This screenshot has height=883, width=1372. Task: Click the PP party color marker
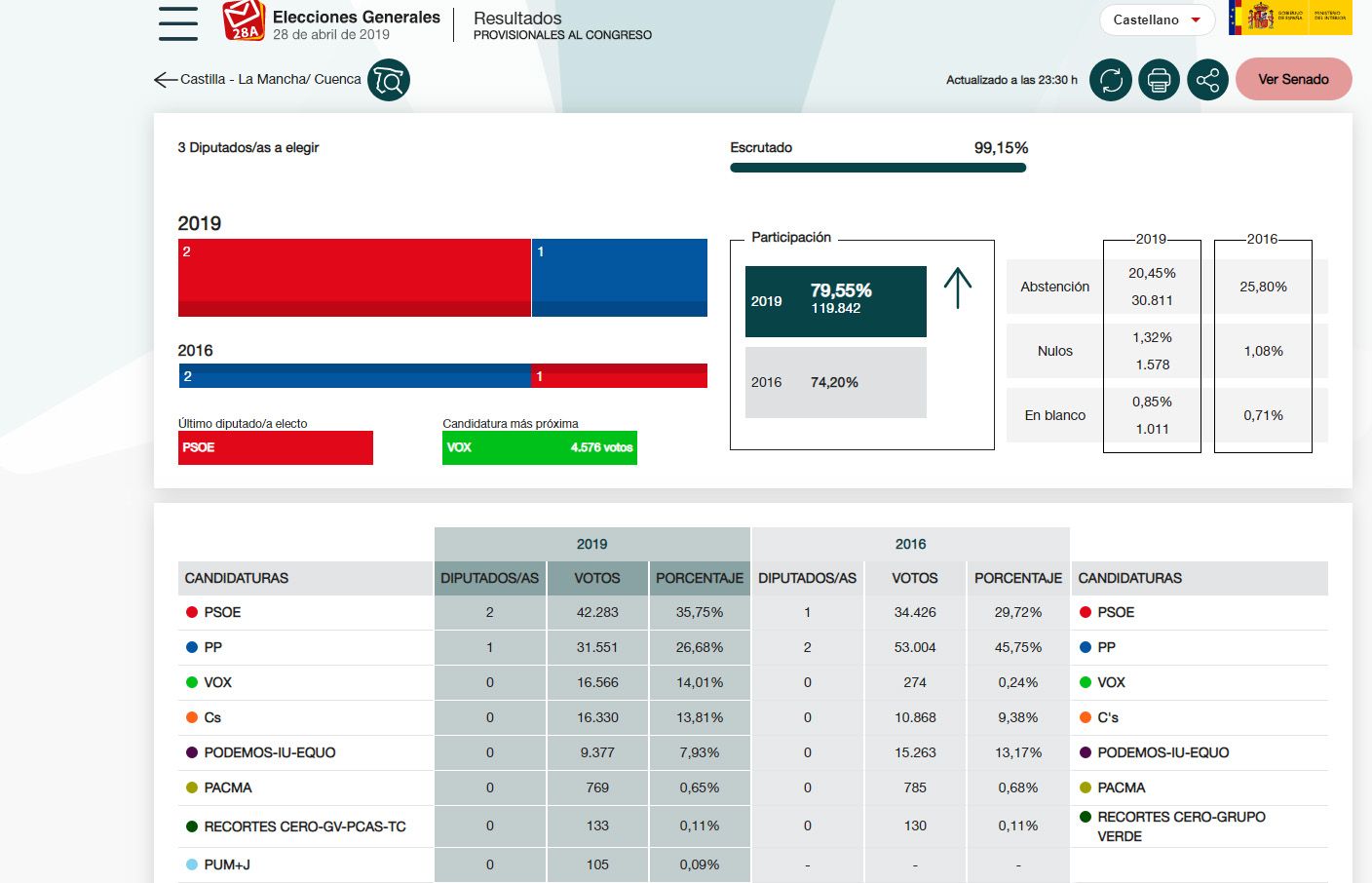(x=190, y=647)
